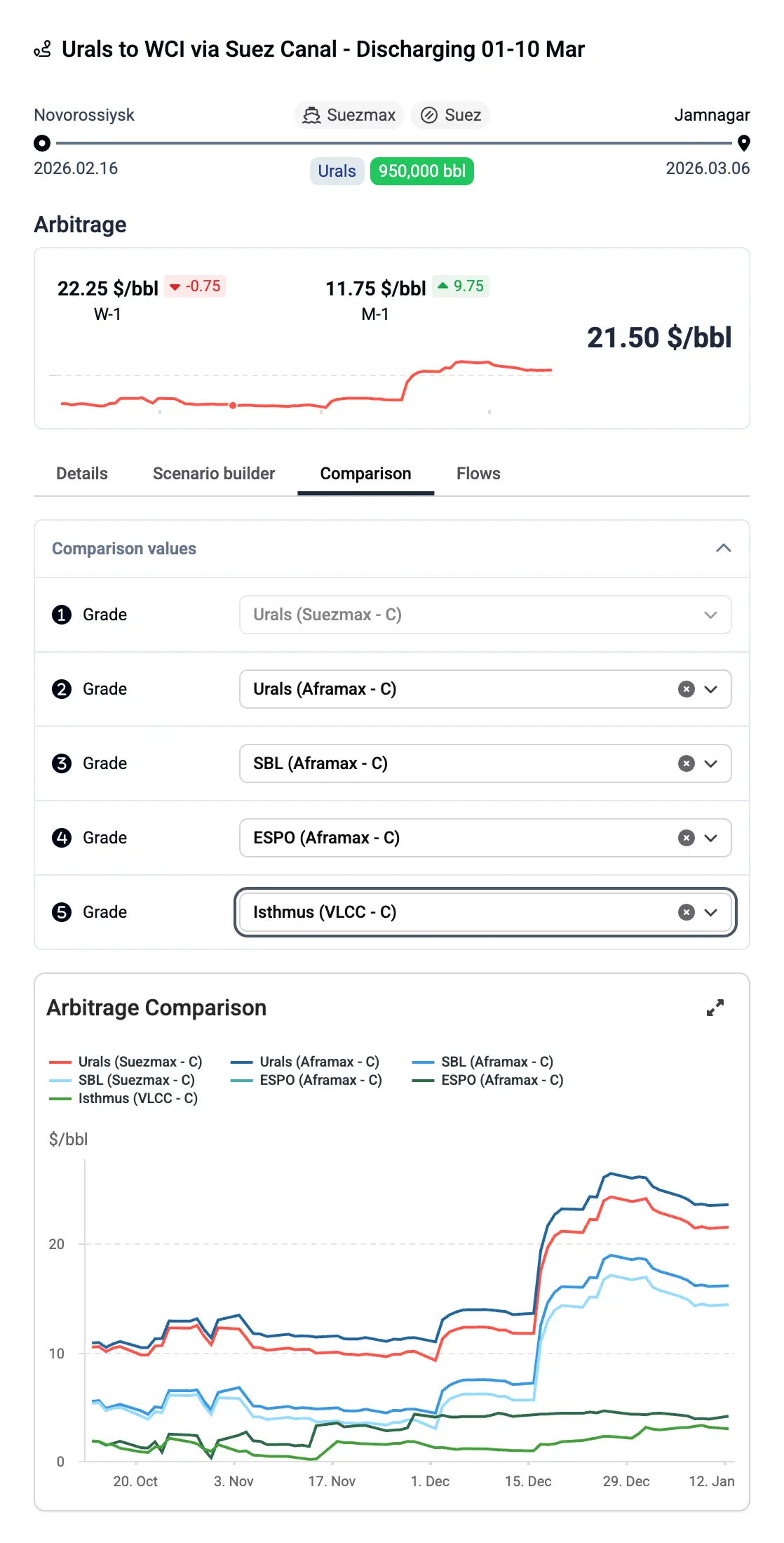784x1543 pixels.
Task: Click the 2026.03.06 arrival date
Action: coord(708,168)
